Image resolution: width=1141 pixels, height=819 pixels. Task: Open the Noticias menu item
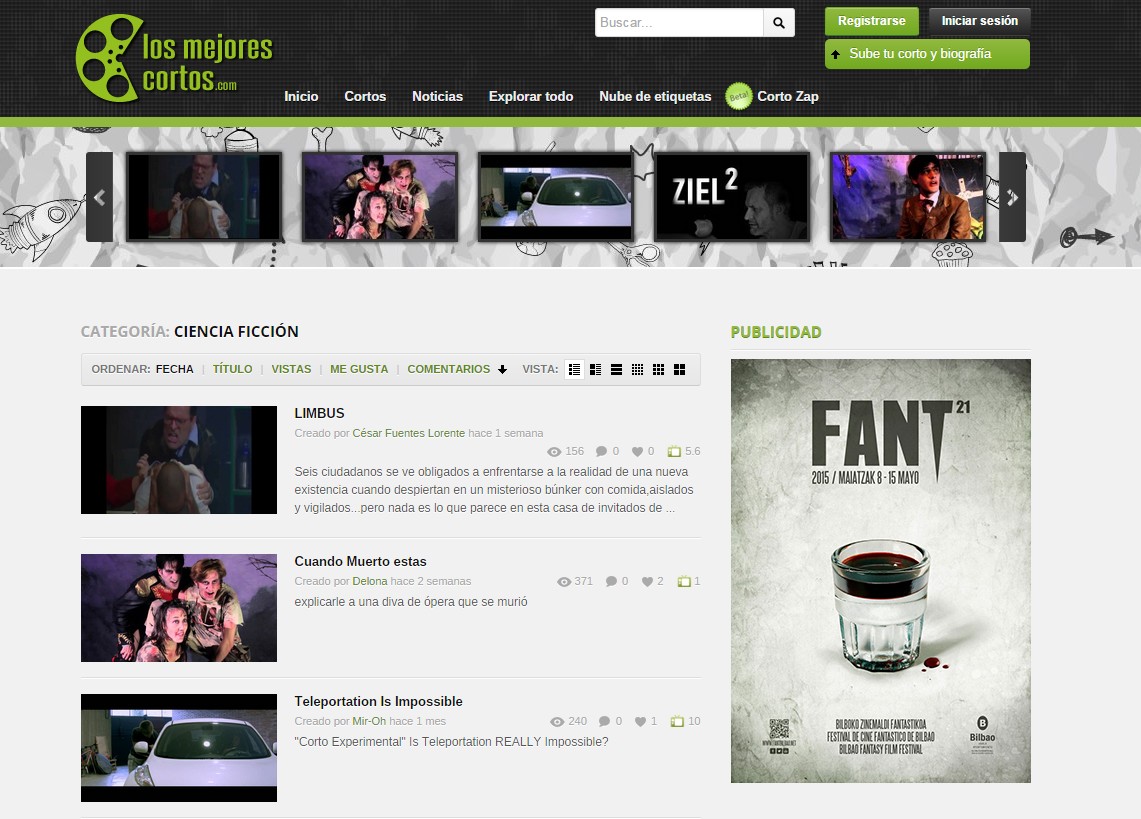coord(437,96)
